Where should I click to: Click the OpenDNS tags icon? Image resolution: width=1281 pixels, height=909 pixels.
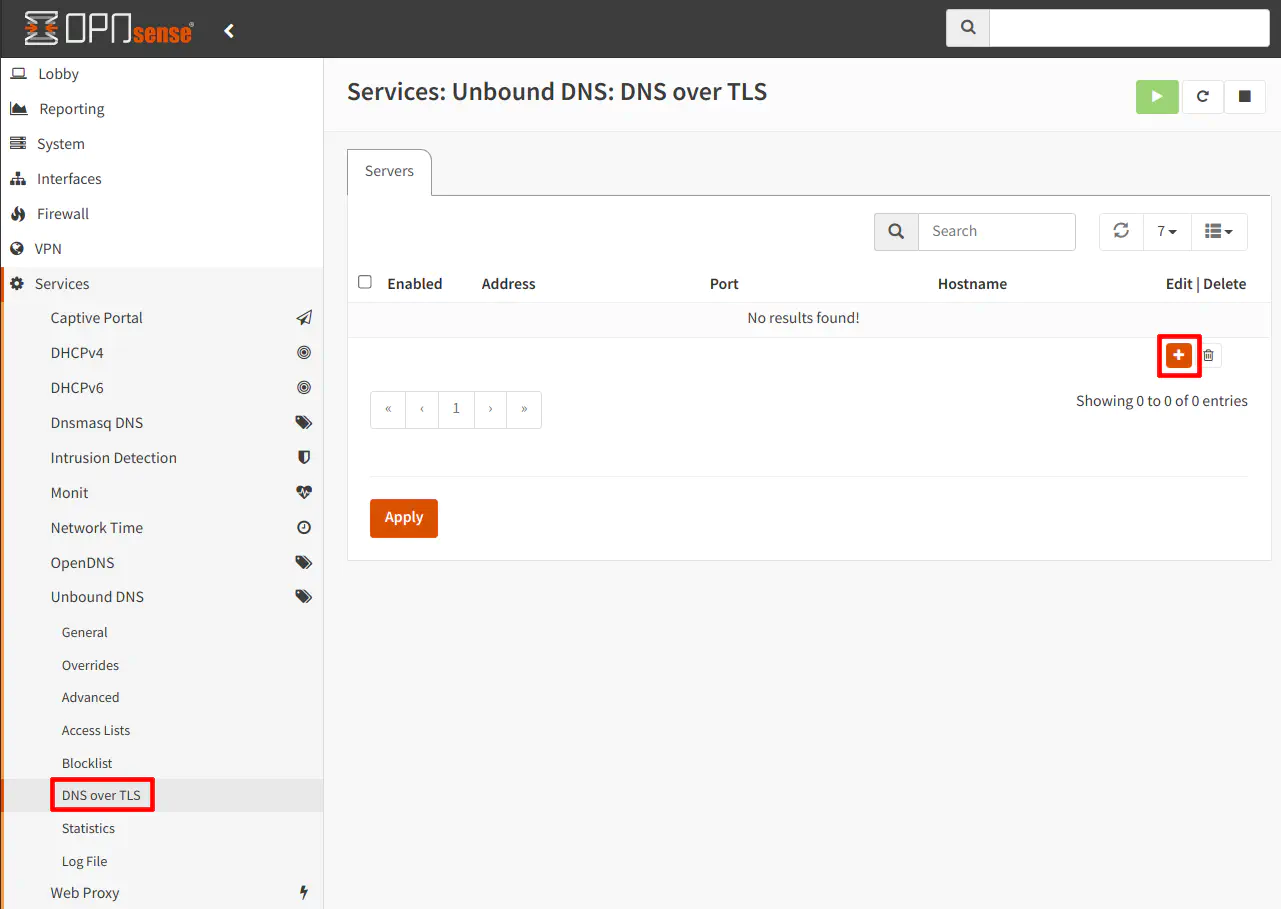point(304,563)
